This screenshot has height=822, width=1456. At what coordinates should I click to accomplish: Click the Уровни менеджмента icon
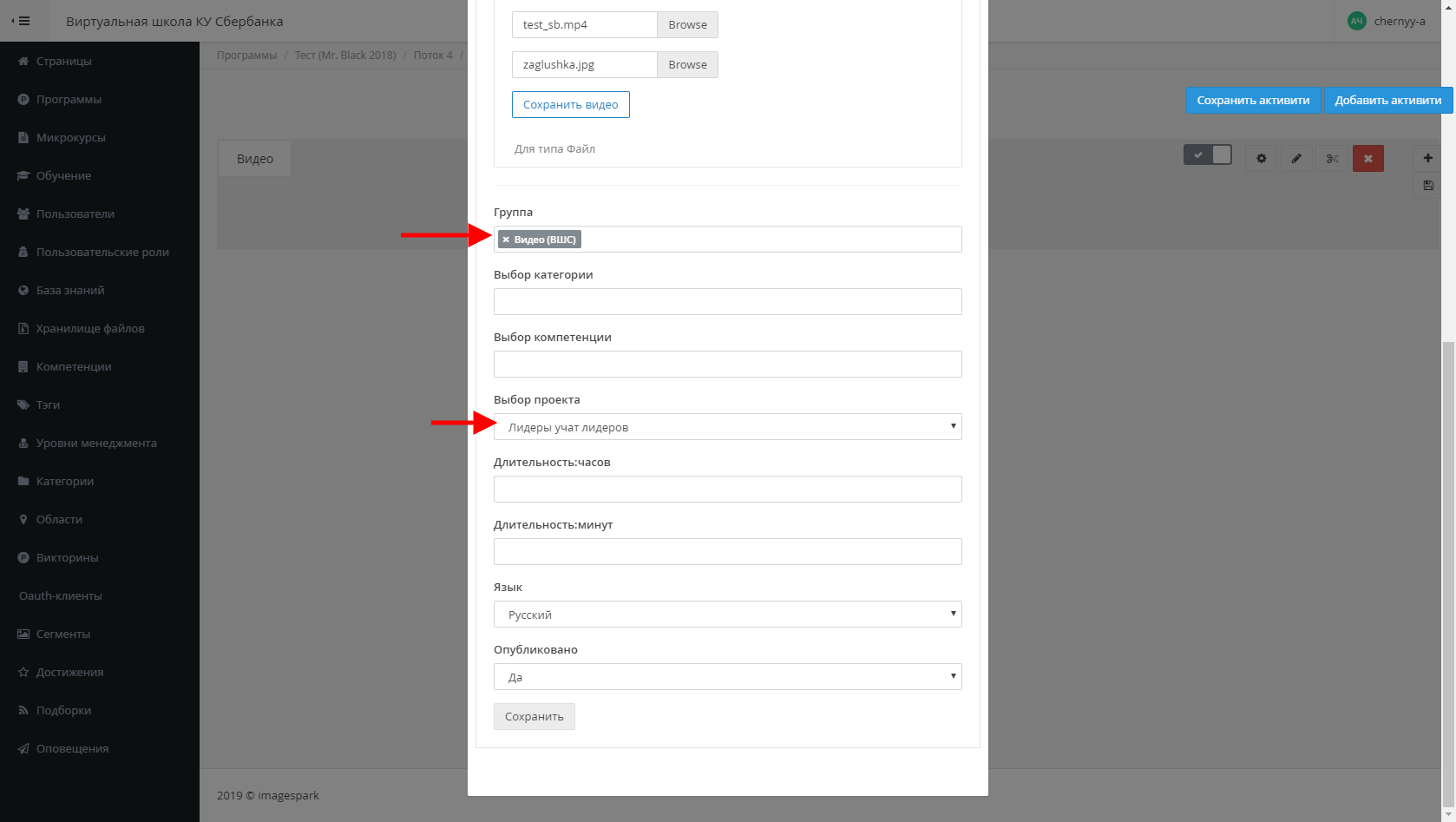(23, 443)
